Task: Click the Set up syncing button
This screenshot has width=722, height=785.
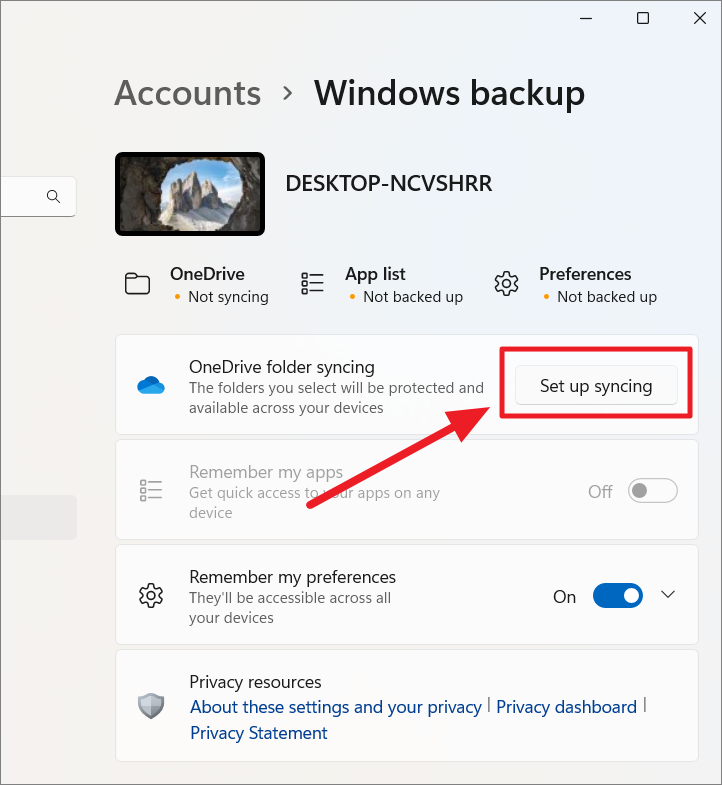Action: pos(596,385)
